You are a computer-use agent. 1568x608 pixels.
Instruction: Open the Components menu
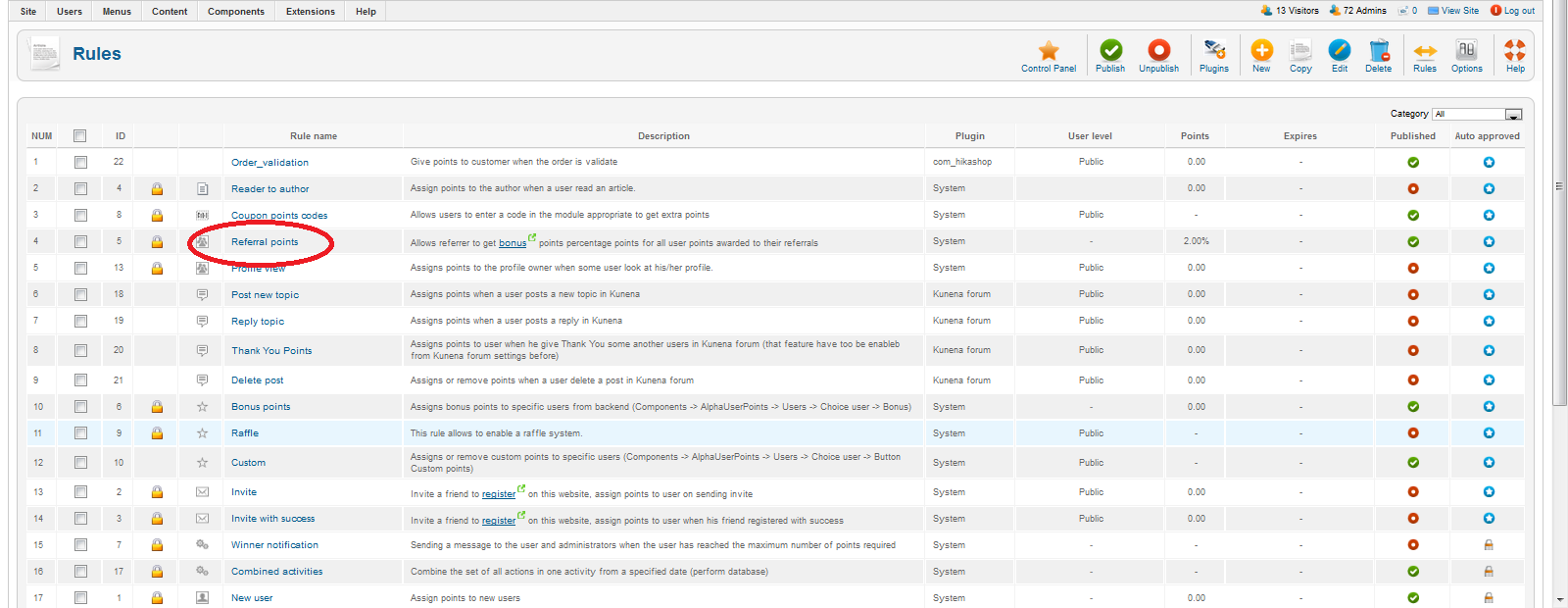pos(236,12)
